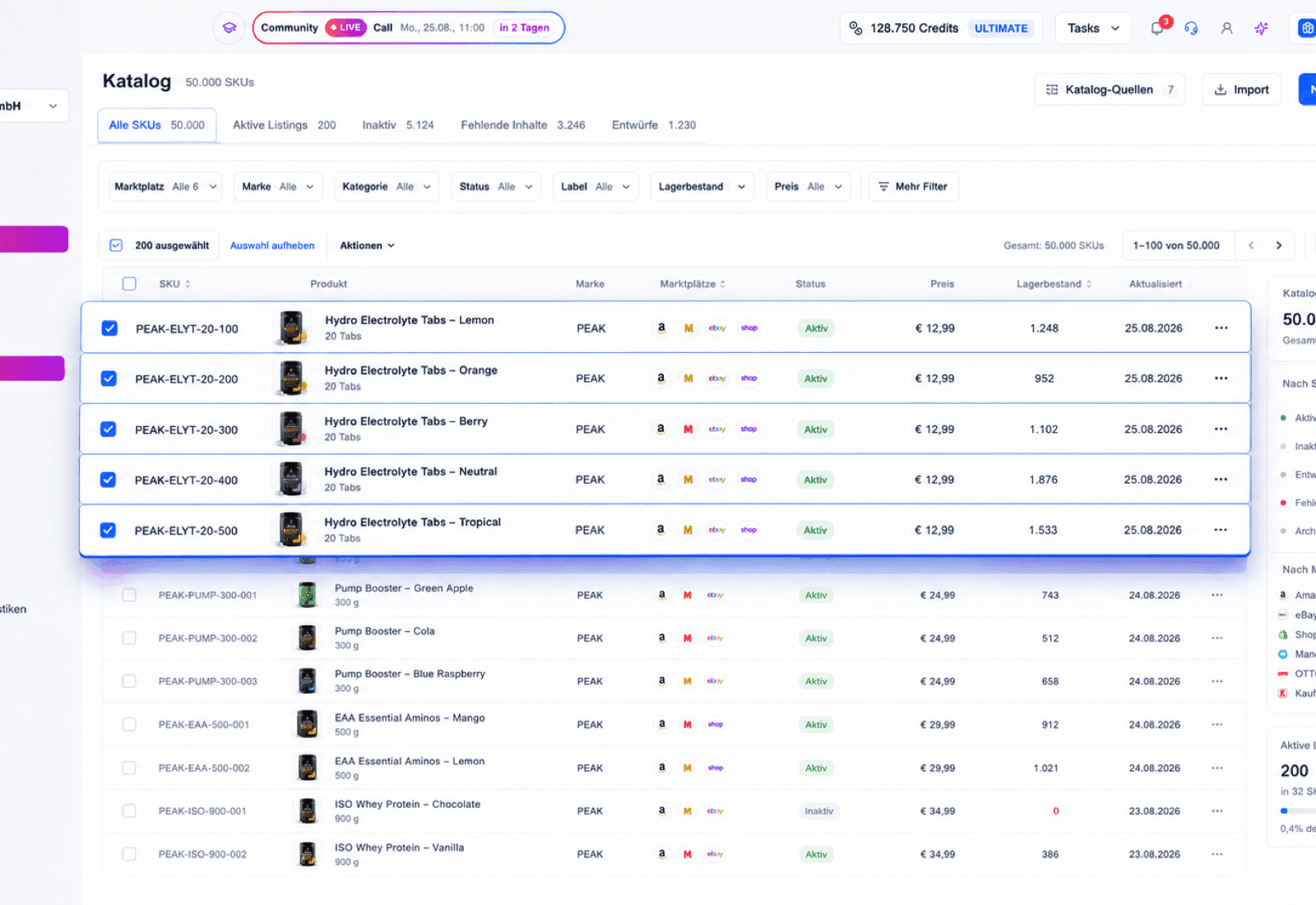Open Pump Booster Green Apple product thumbnail
The height and width of the screenshot is (905, 1316).
tap(307, 595)
